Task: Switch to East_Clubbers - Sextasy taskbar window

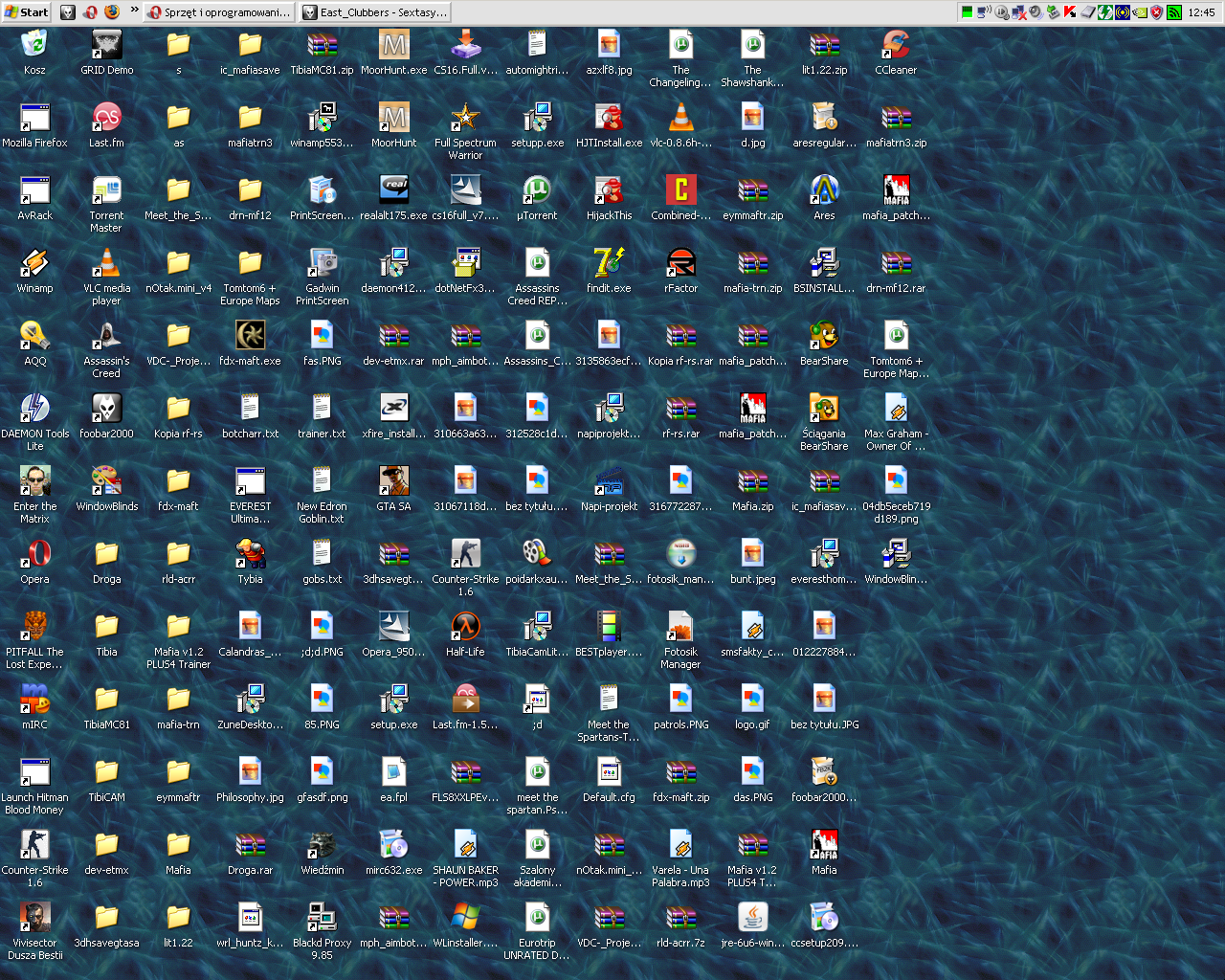Action: click(374, 12)
